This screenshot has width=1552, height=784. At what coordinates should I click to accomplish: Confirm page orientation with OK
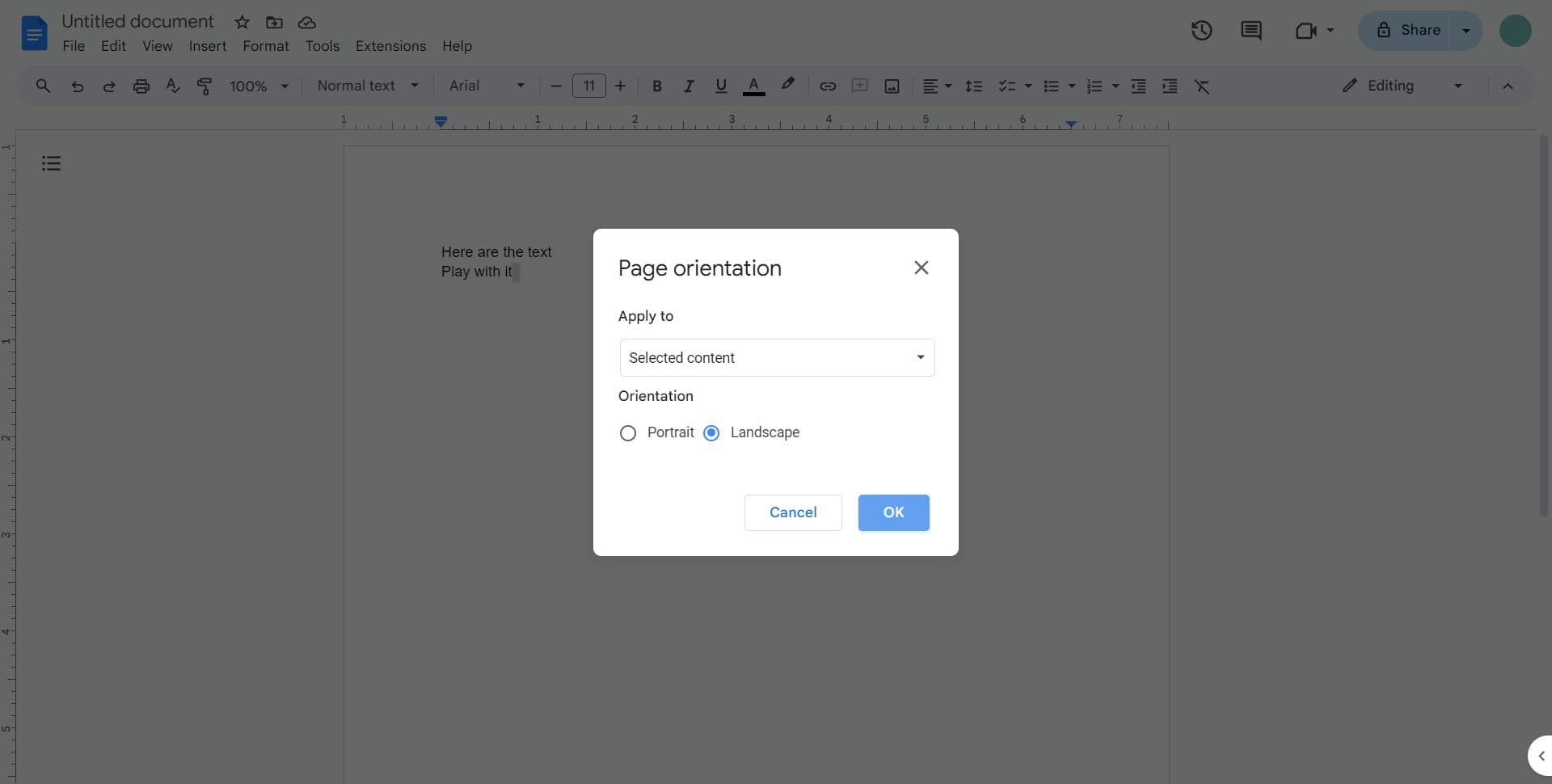893,512
